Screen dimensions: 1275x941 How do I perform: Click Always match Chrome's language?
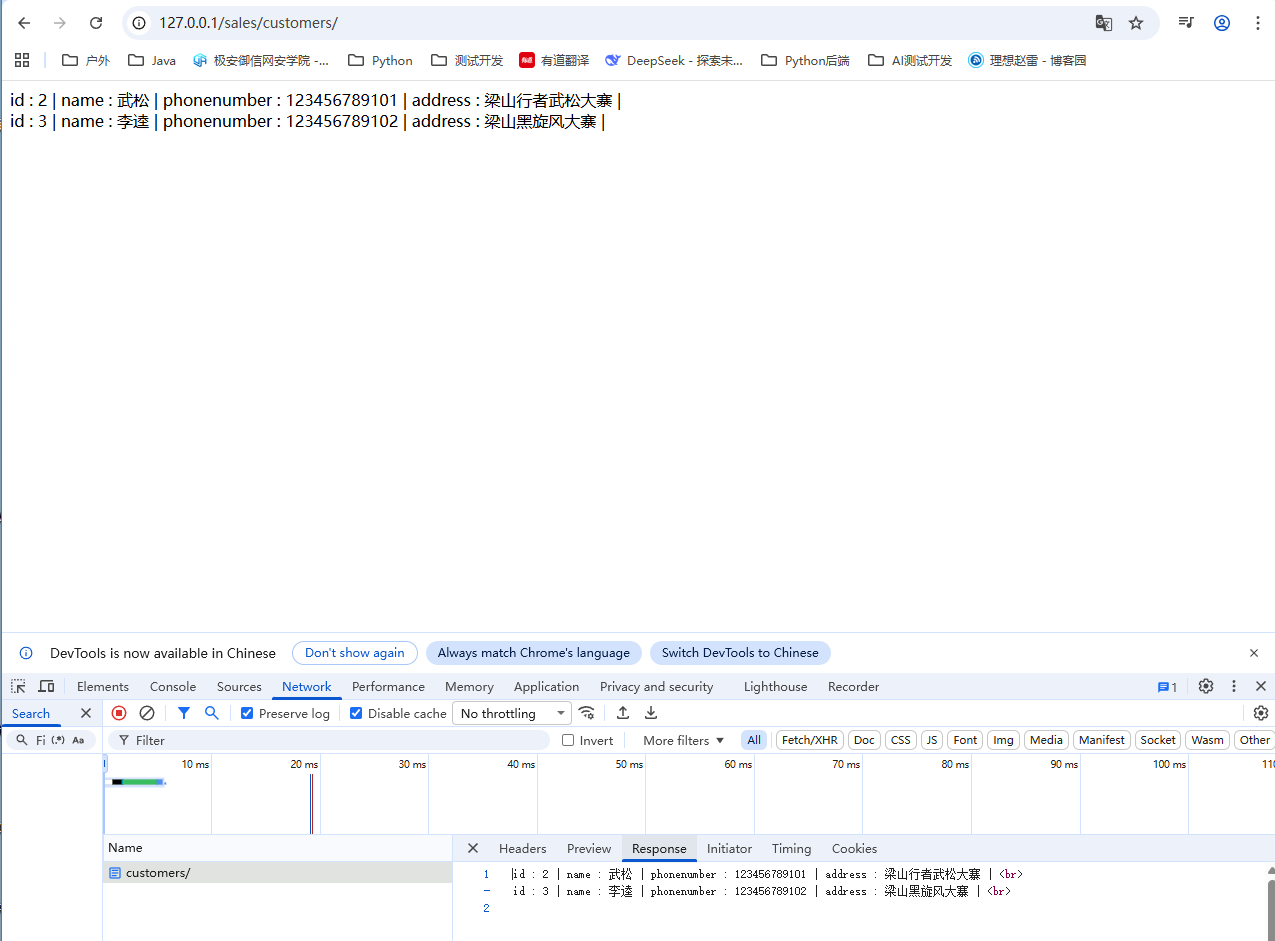pos(534,653)
